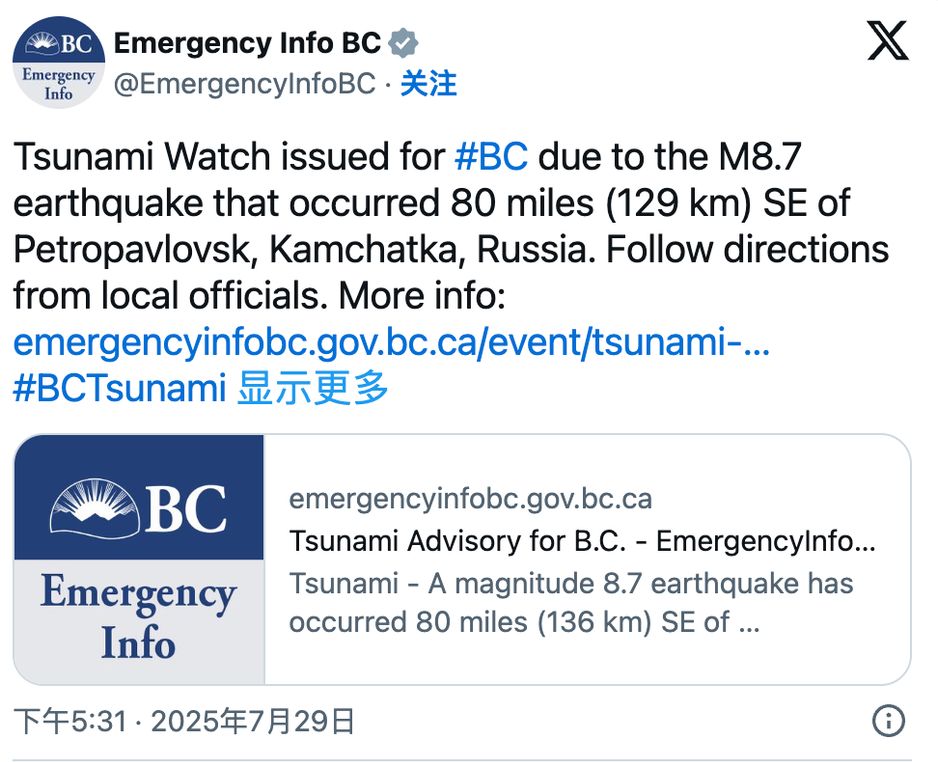Open the #BC hashtag

[490, 157]
